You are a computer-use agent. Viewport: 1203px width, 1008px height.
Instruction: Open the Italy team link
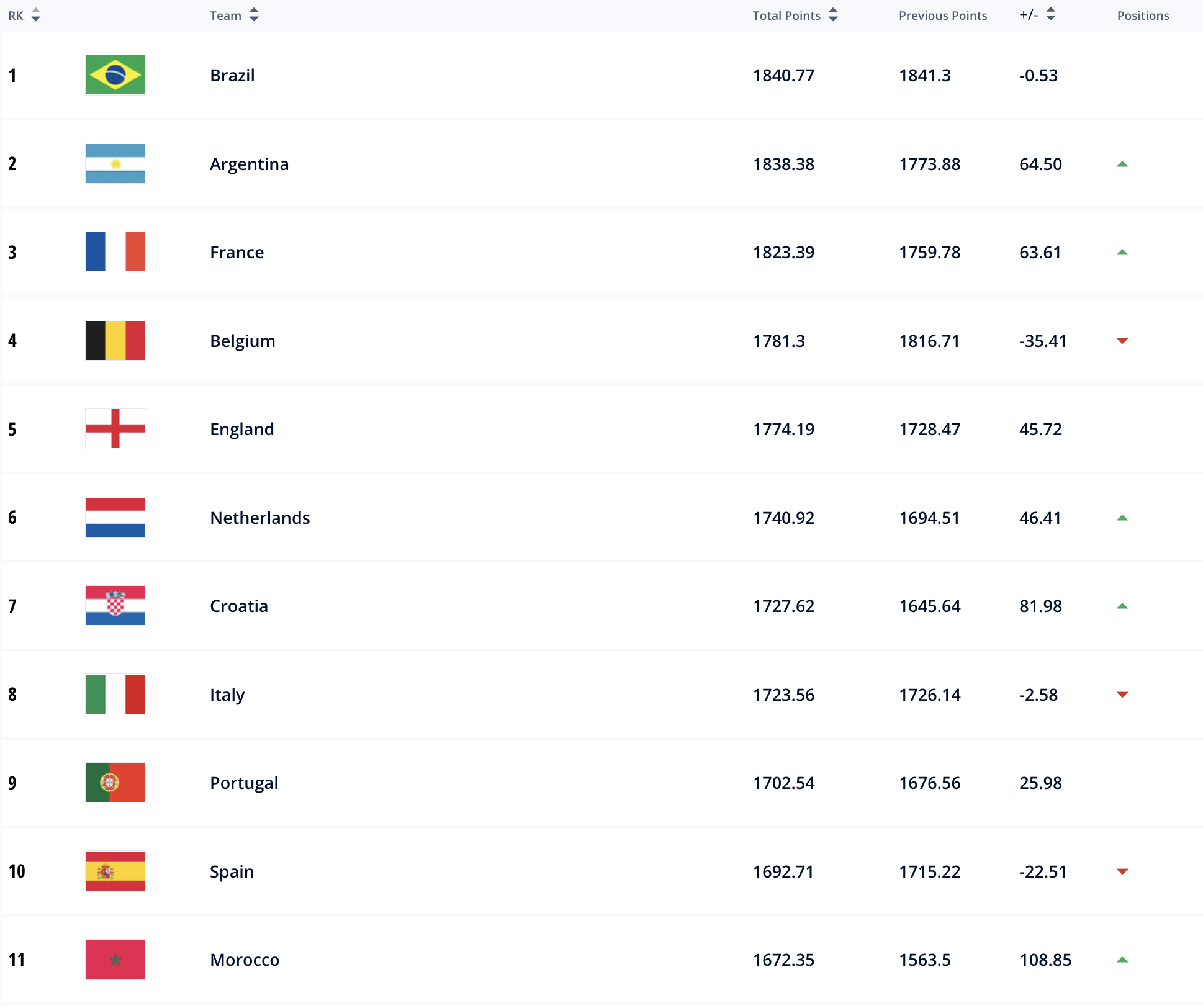pyautogui.click(x=227, y=695)
